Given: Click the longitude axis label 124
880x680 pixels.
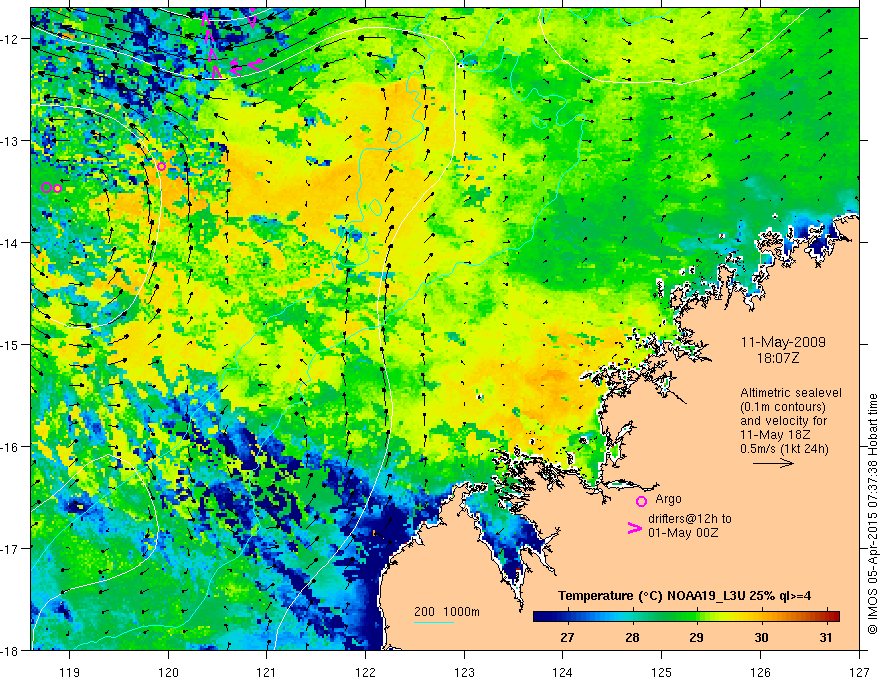Looking at the screenshot, I should [x=563, y=672].
